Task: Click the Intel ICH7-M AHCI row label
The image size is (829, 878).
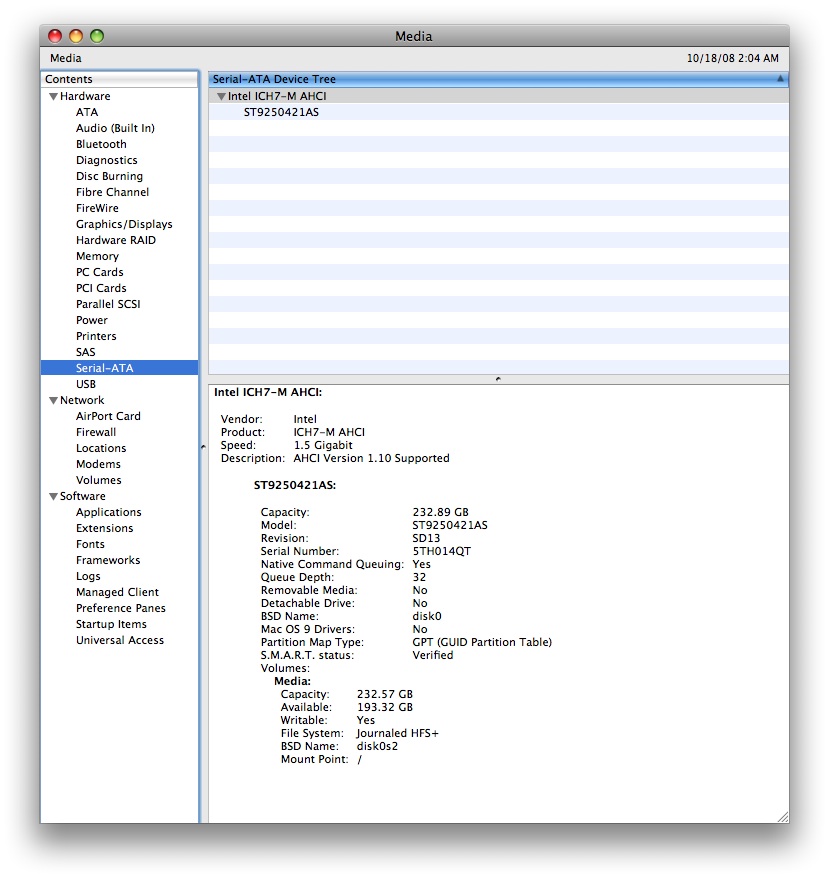Action: [x=277, y=96]
